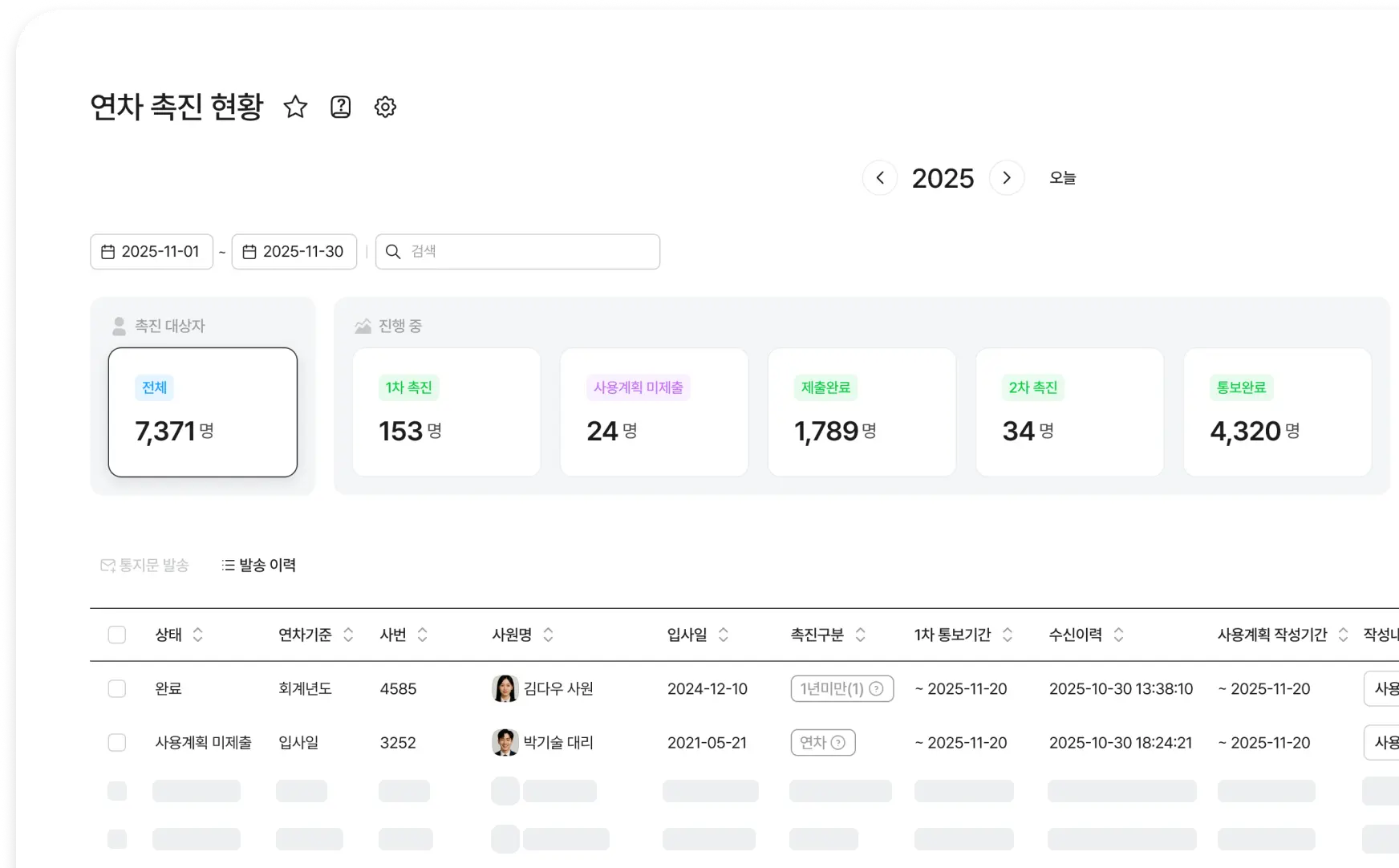Select the 제출완료 status card

coord(862,412)
